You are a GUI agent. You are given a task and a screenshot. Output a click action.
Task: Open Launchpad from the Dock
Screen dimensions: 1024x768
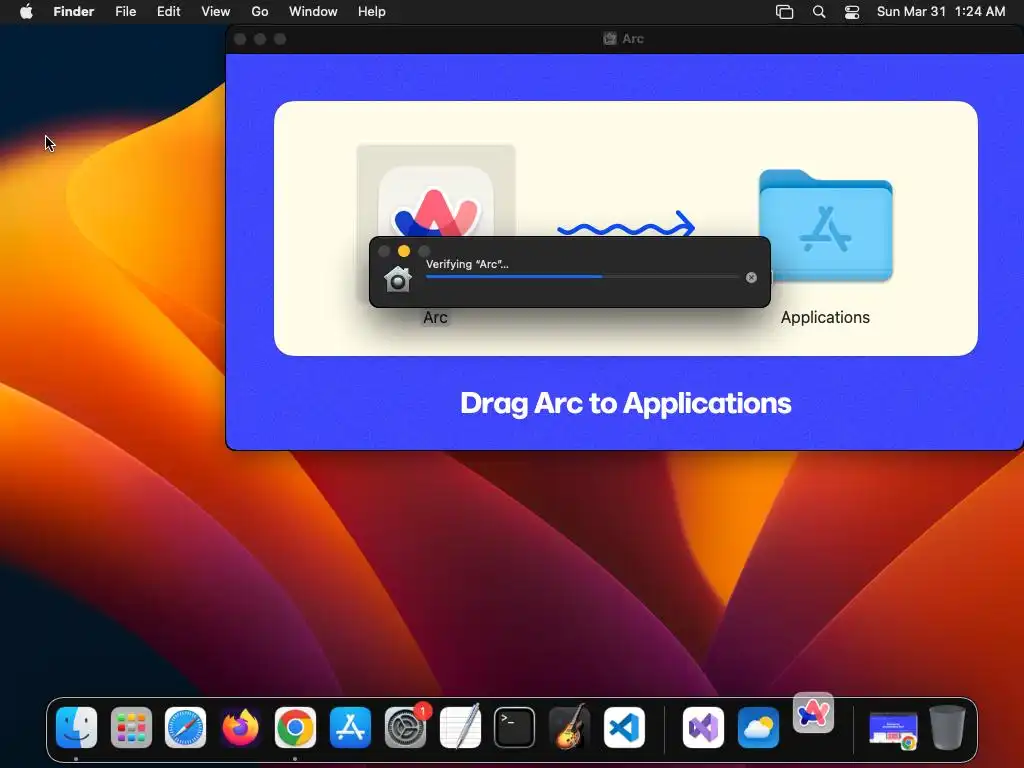[x=131, y=728]
